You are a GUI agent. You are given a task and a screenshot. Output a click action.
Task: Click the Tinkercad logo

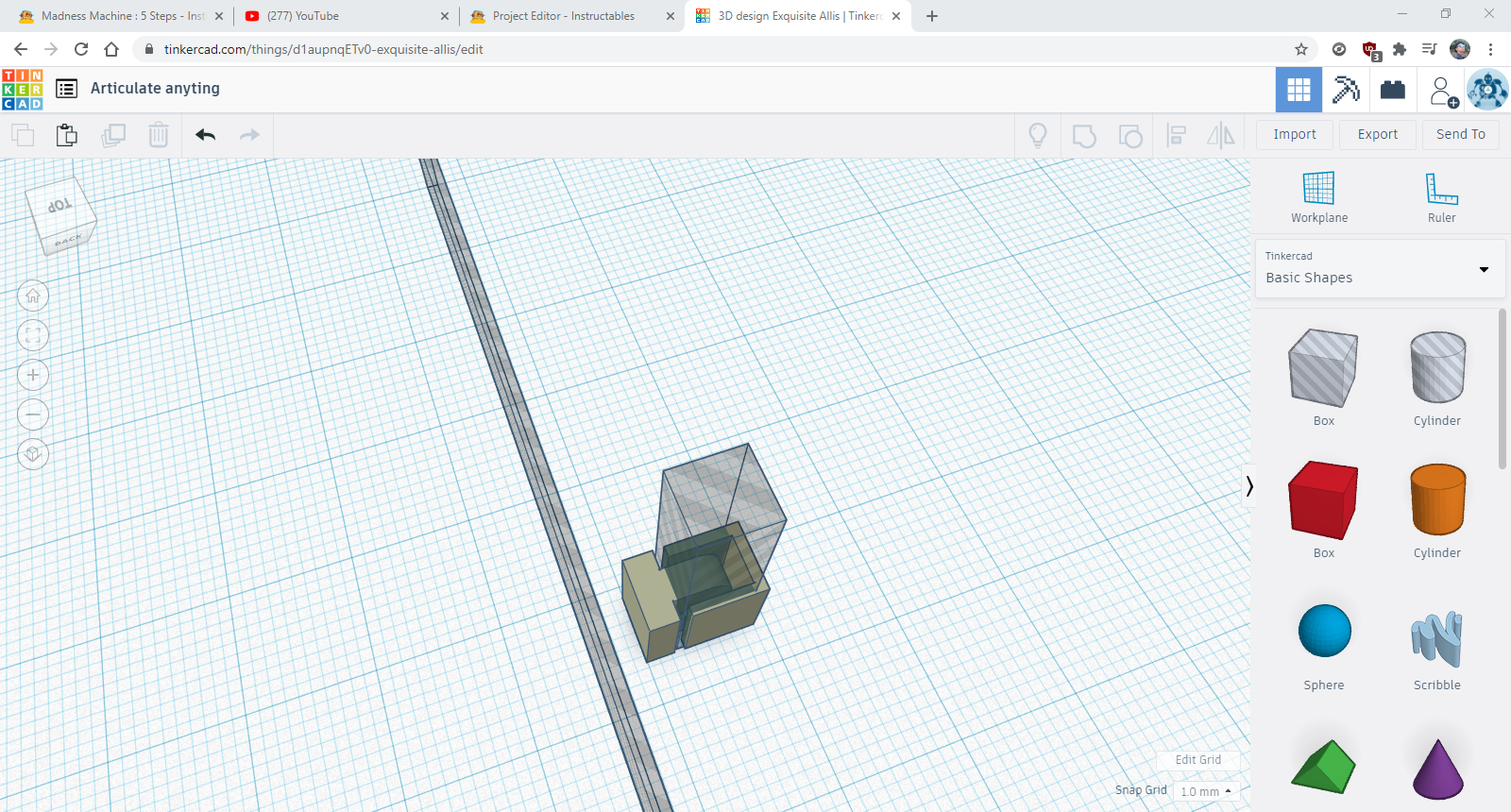(x=22, y=90)
